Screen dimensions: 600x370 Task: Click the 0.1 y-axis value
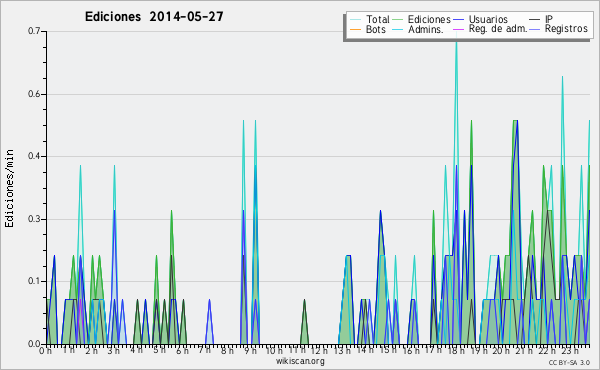[x=34, y=281]
